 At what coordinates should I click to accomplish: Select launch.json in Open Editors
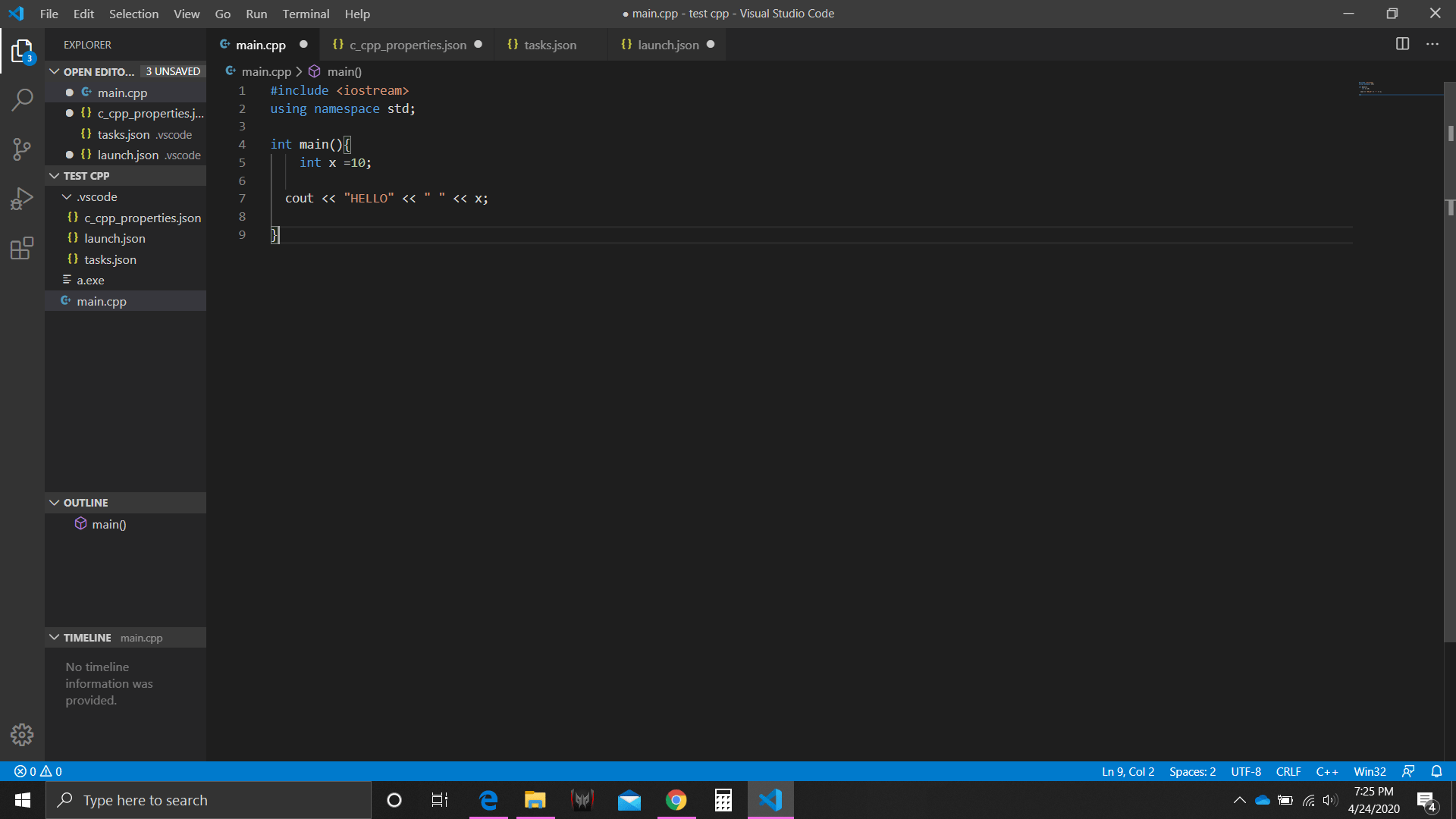pos(125,155)
